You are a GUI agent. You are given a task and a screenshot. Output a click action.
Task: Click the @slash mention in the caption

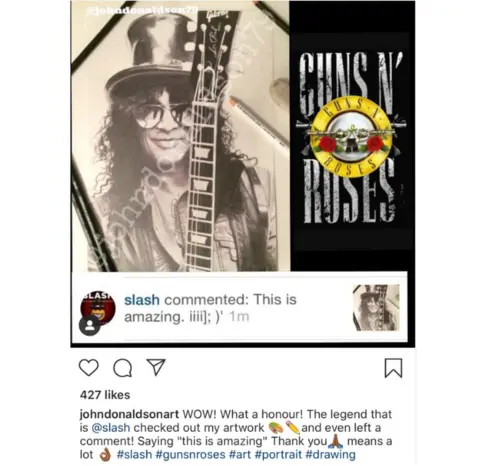(x=110, y=427)
